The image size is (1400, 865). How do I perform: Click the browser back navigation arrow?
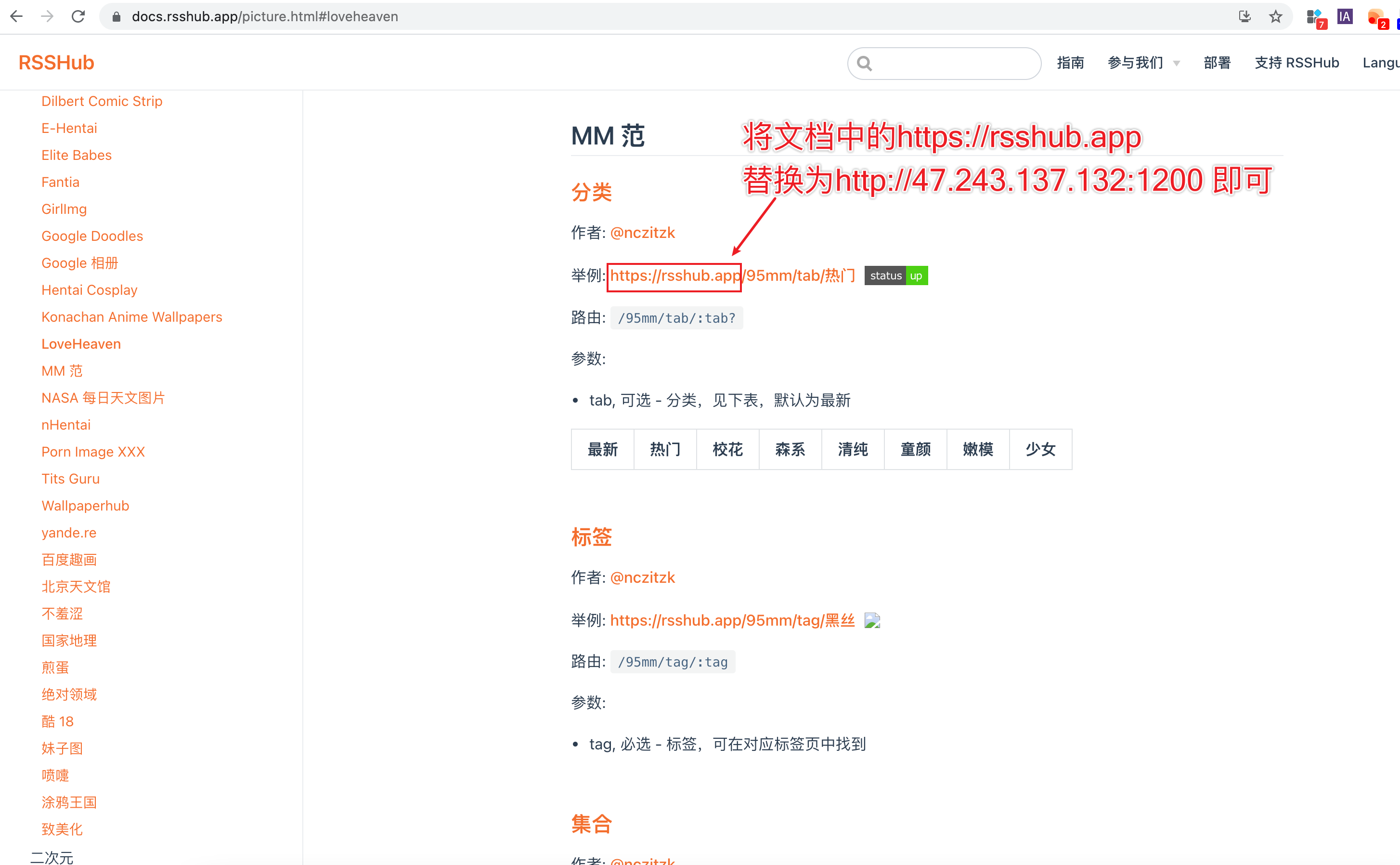(x=16, y=16)
